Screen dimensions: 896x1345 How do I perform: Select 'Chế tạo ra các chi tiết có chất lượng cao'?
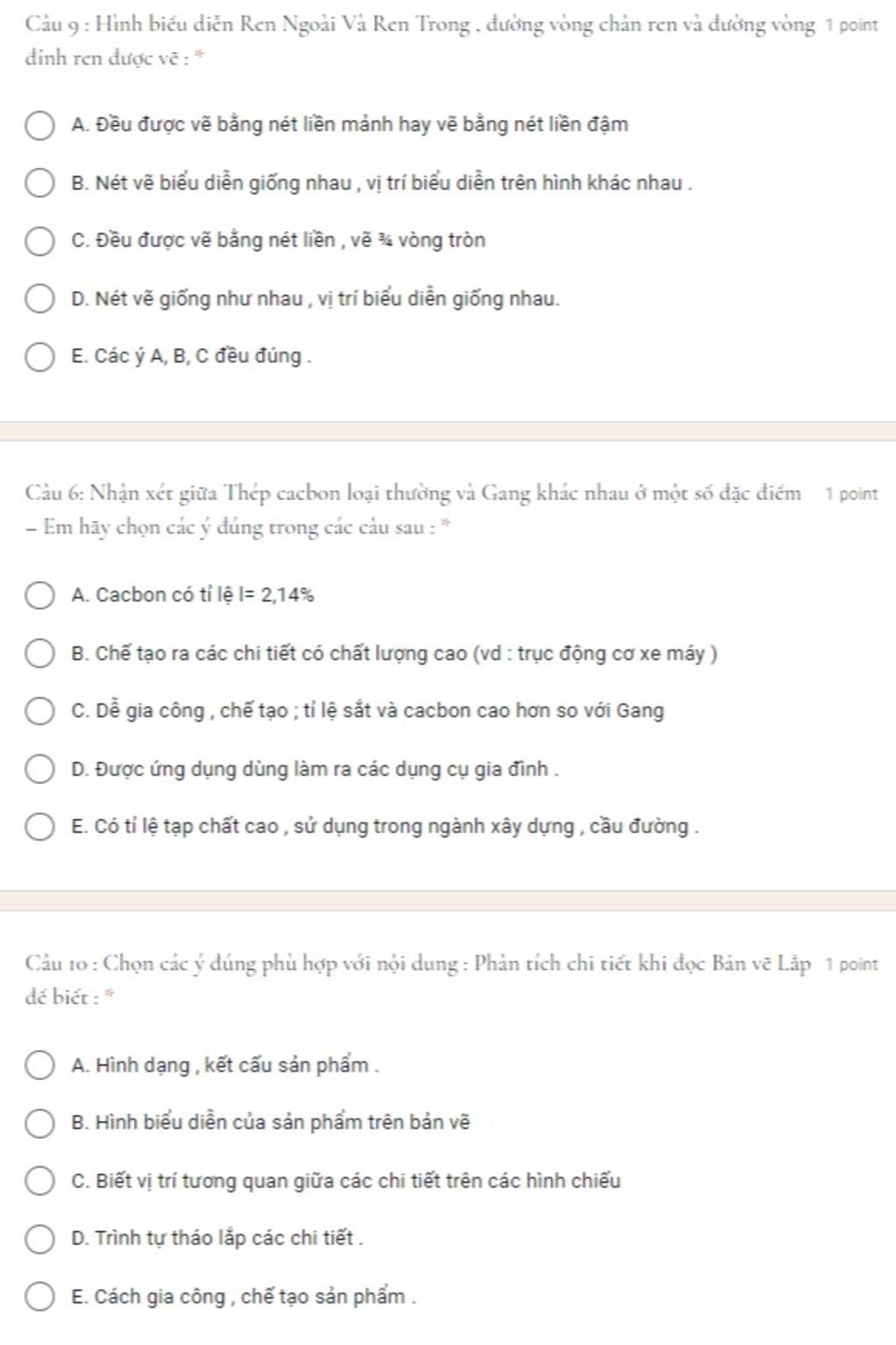click(38, 654)
